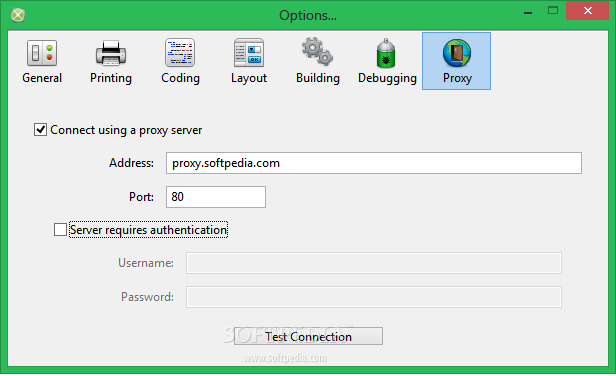Click the 'Password:' label
This screenshot has width=616, height=376.
point(147,297)
